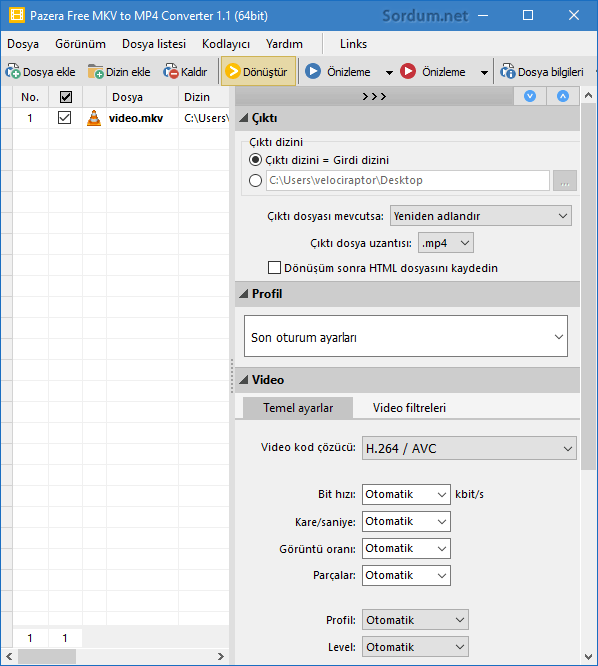Open dropdown arrow next to blue Önizleme

click(x=389, y=73)
